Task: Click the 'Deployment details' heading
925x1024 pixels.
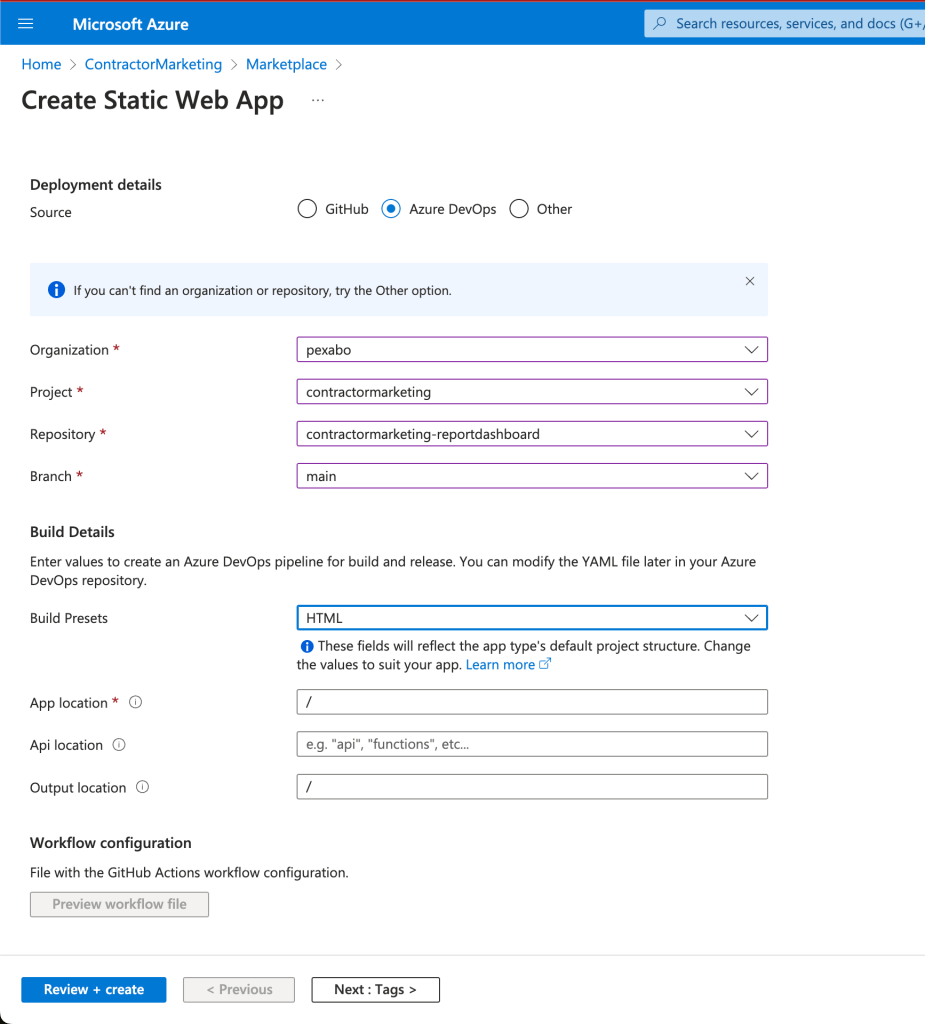Action: (x=95, y=185)
